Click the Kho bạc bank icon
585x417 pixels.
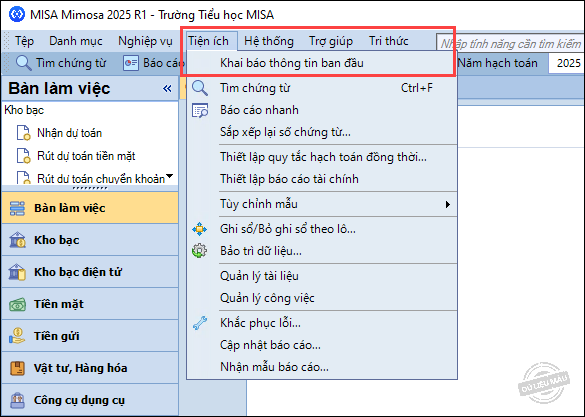pos(17,240)
